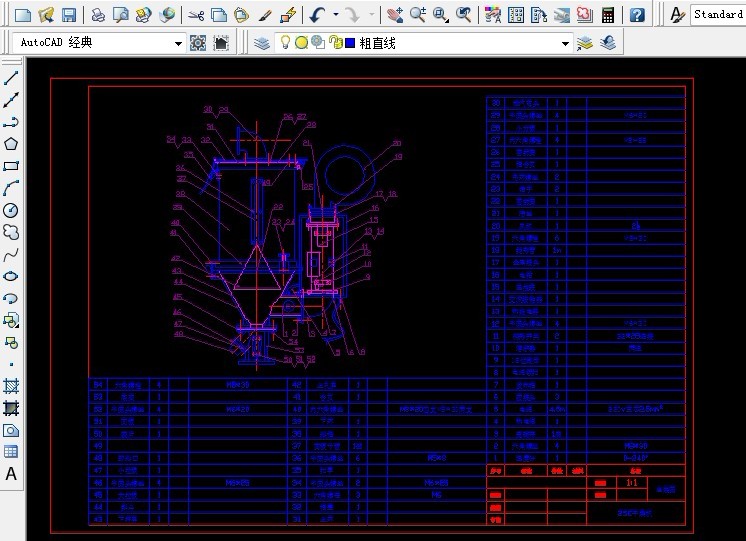This screenshot has height=541, width=746.
Task: Click the Pan realtime icon
Action: pyautogui.click(x=394, y=15)
